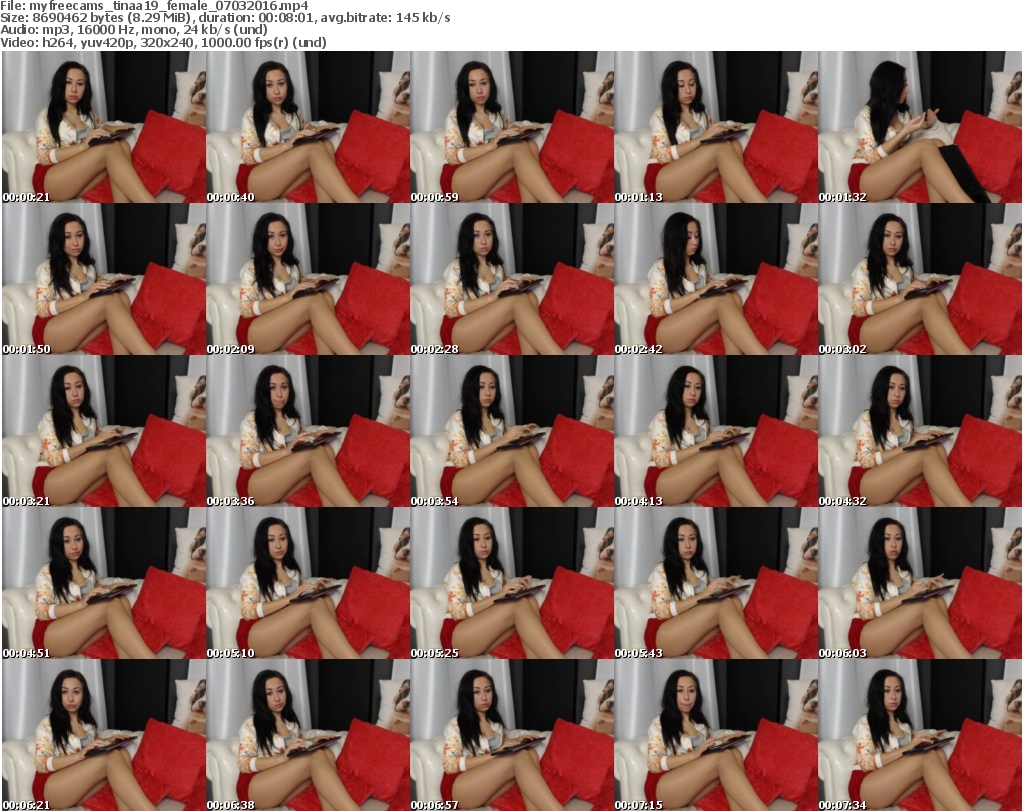
Task: Choose the preview frame at 00:06:57
Action: coord(512,735)
